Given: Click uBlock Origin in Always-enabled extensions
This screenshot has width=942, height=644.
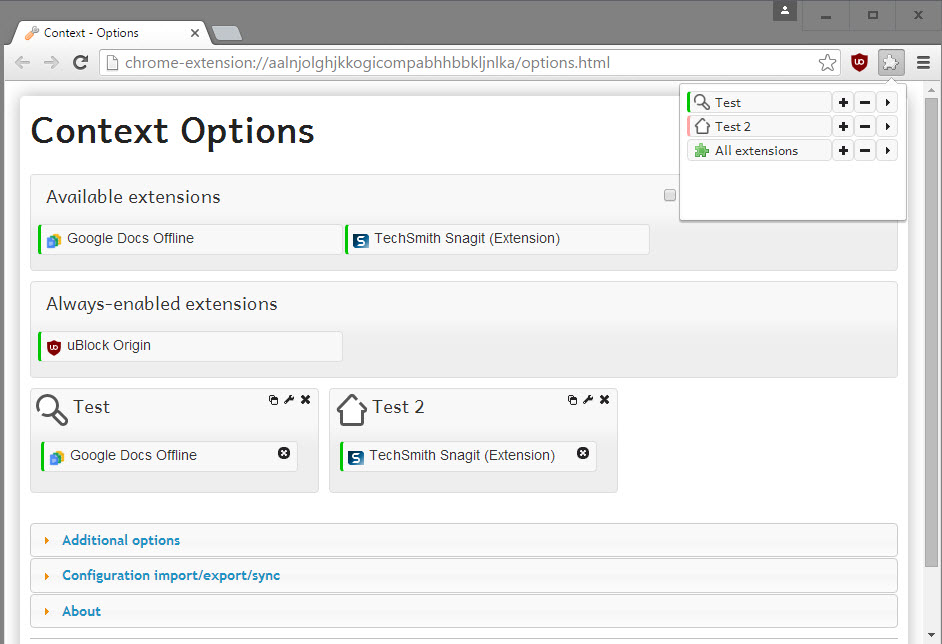Looking at the screenshot, I should point(190,347).
